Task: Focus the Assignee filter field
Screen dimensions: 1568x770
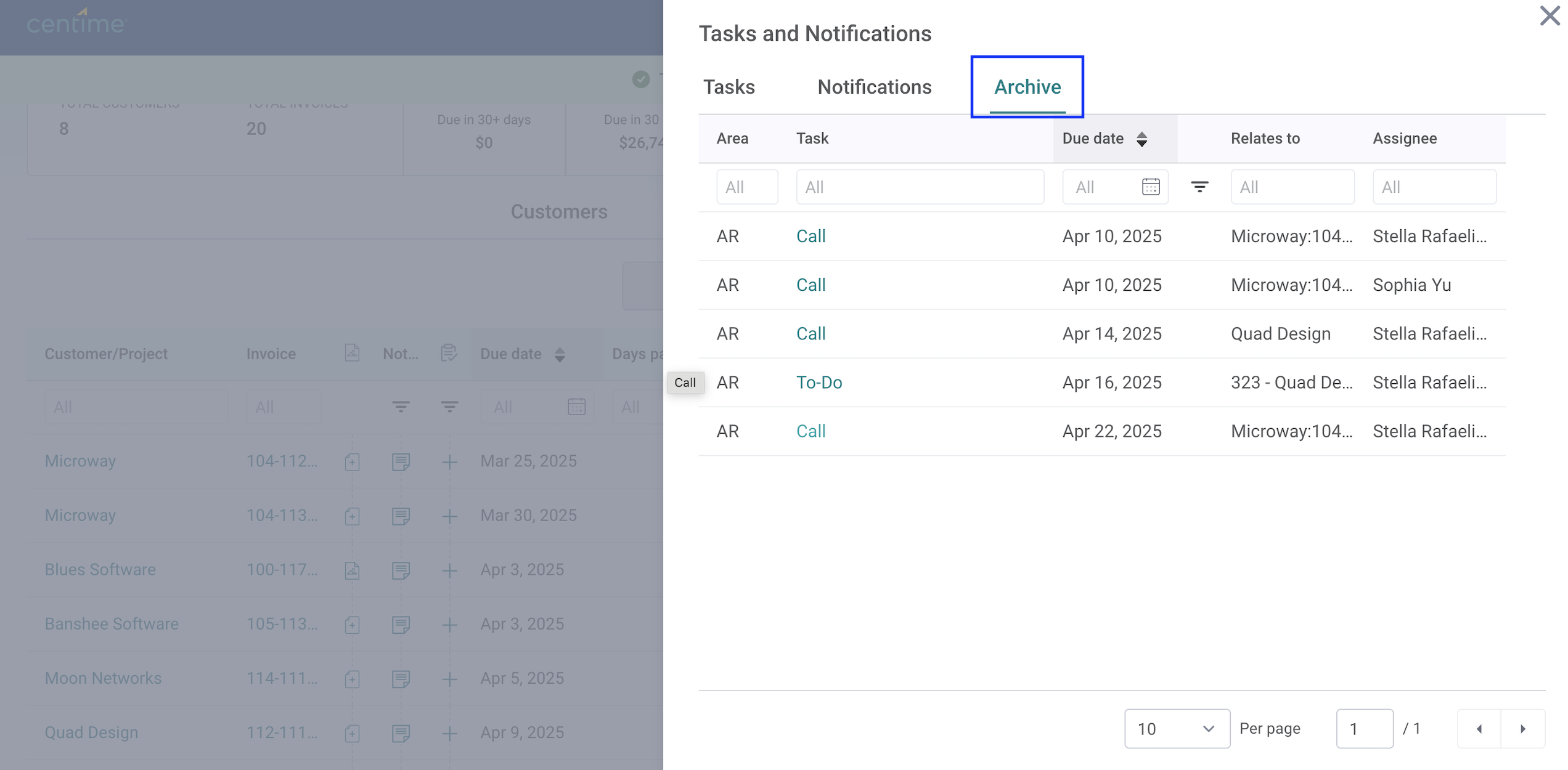Action: coord(1434,187)
